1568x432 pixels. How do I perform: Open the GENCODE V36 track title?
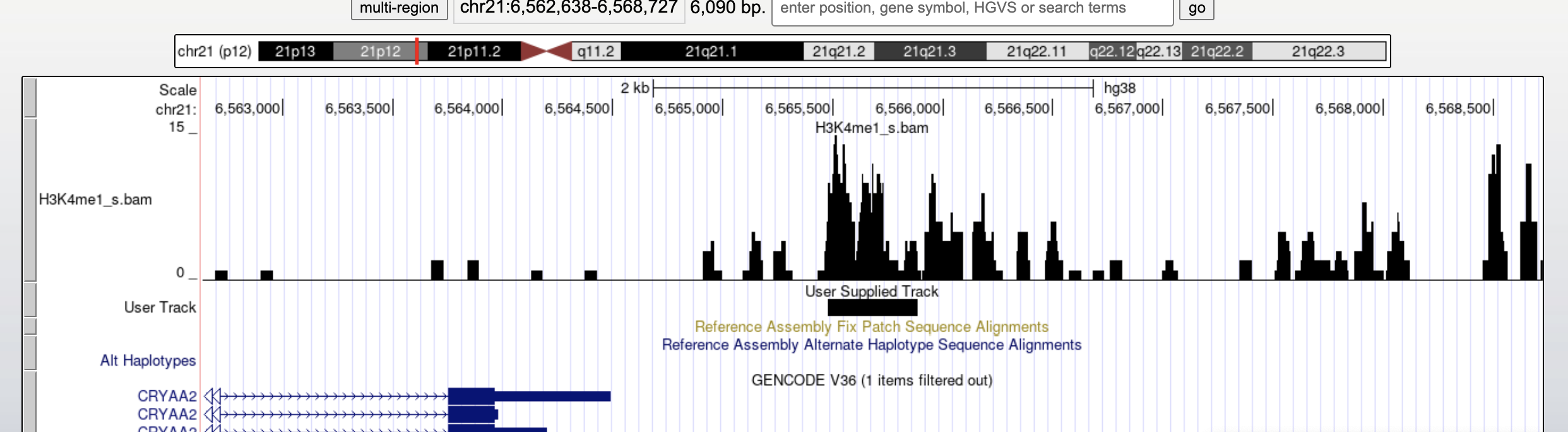[871, 380]
